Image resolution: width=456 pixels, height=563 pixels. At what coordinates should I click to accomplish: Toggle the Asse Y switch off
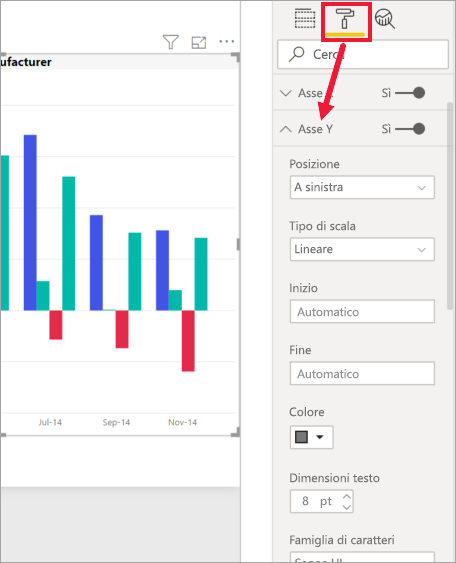(x=410, y=129)
